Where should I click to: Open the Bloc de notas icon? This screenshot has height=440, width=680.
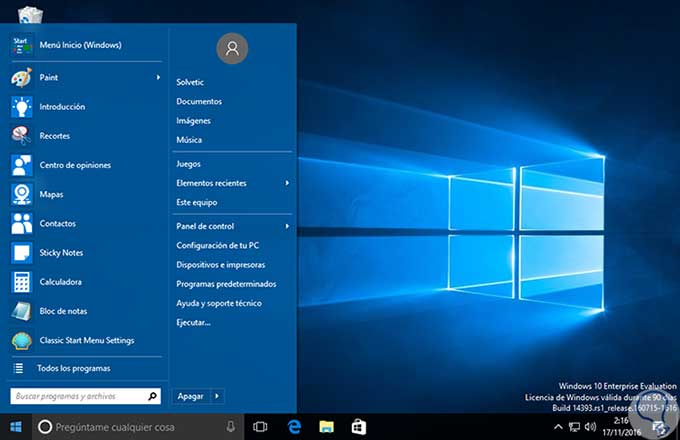click(x=22, y=311)
